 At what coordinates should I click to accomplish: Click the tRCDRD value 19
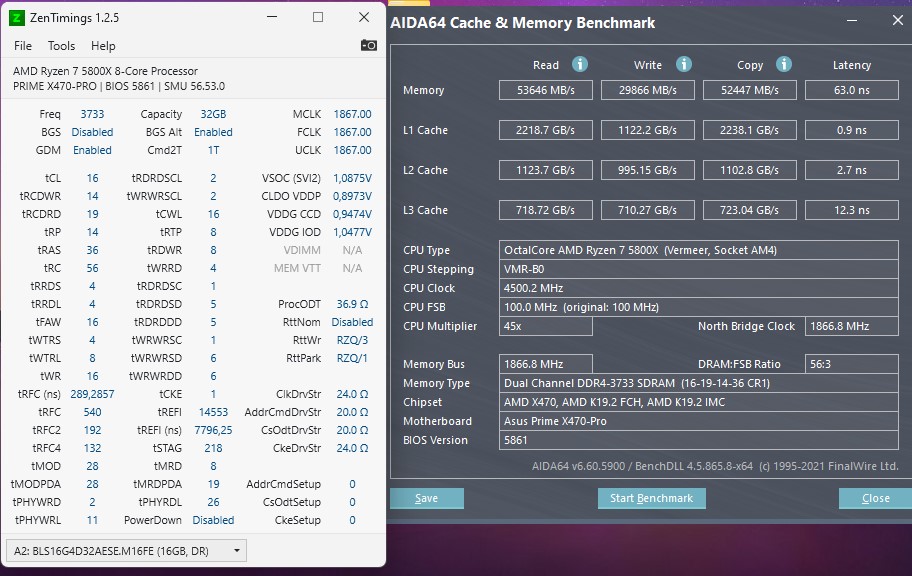point(92,214)
